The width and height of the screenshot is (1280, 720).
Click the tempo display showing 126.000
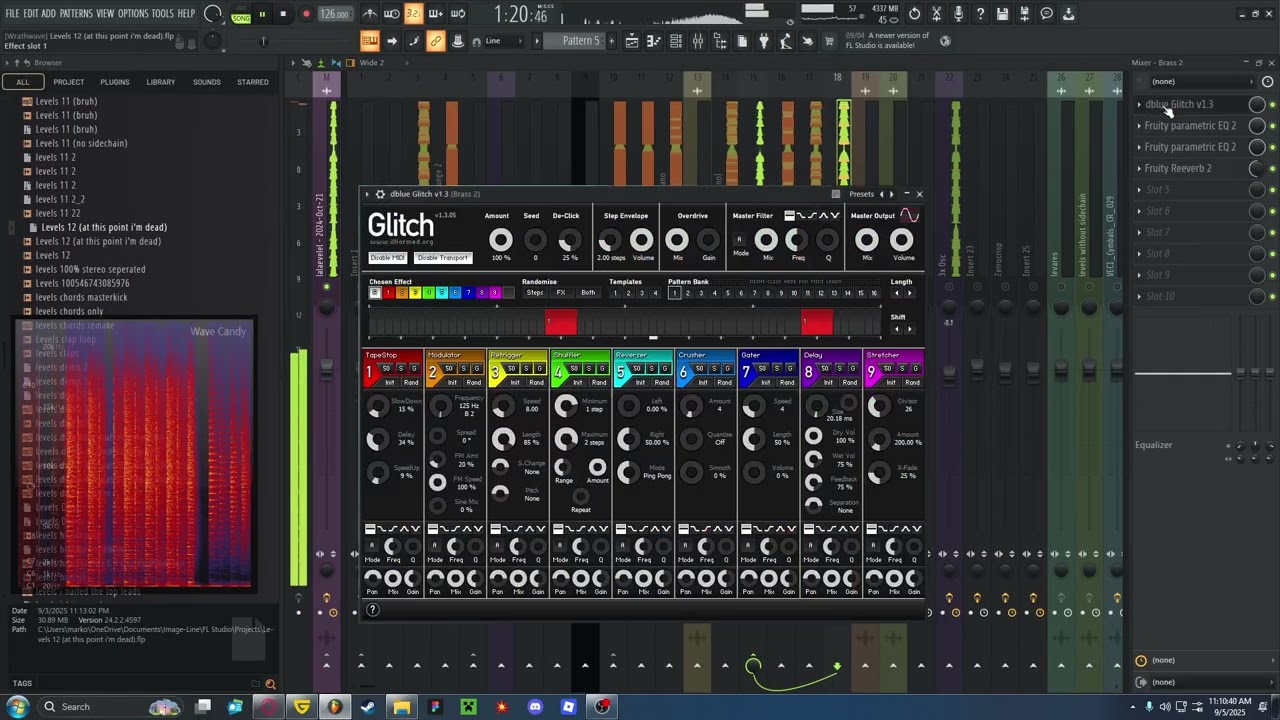click(334, 14)
